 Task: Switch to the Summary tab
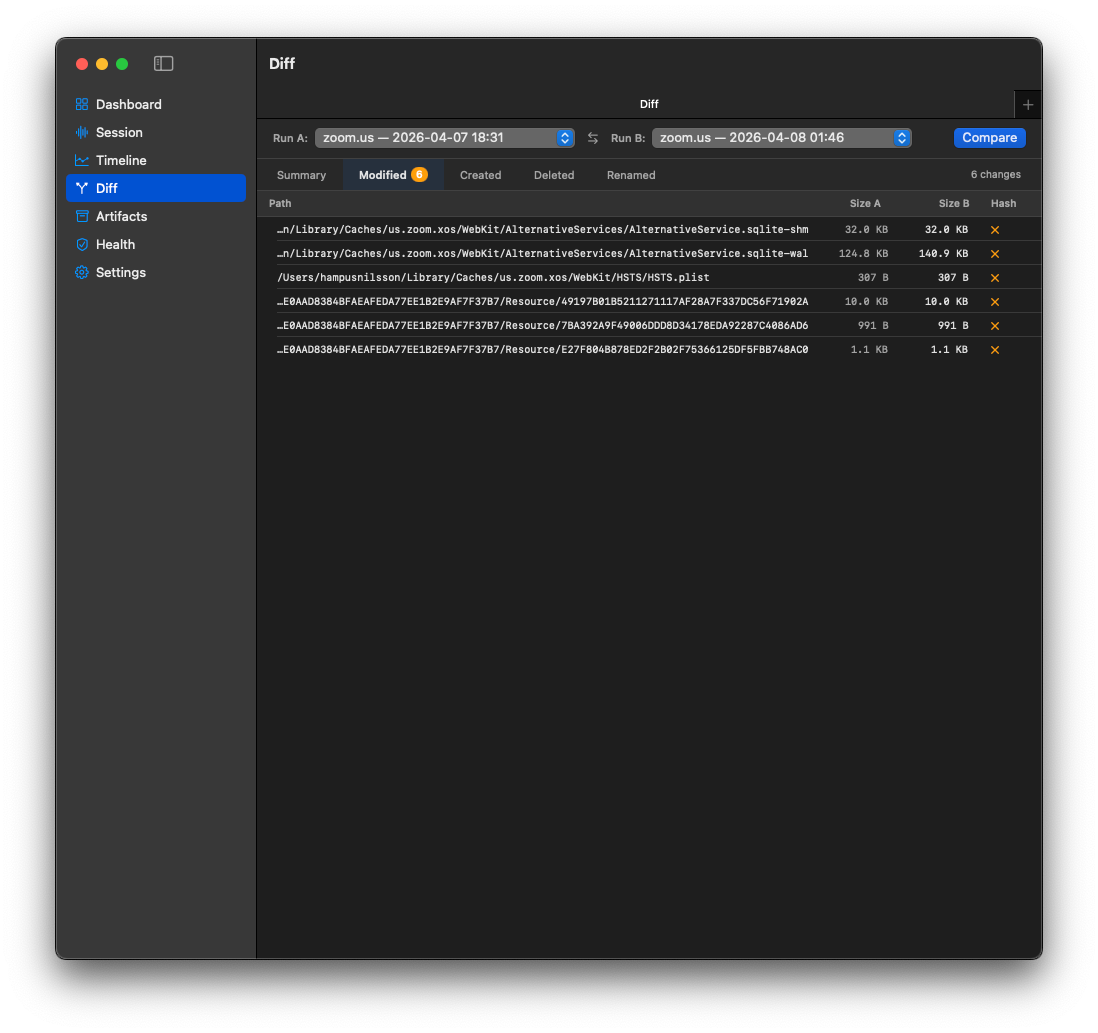[x=301, y=175]
